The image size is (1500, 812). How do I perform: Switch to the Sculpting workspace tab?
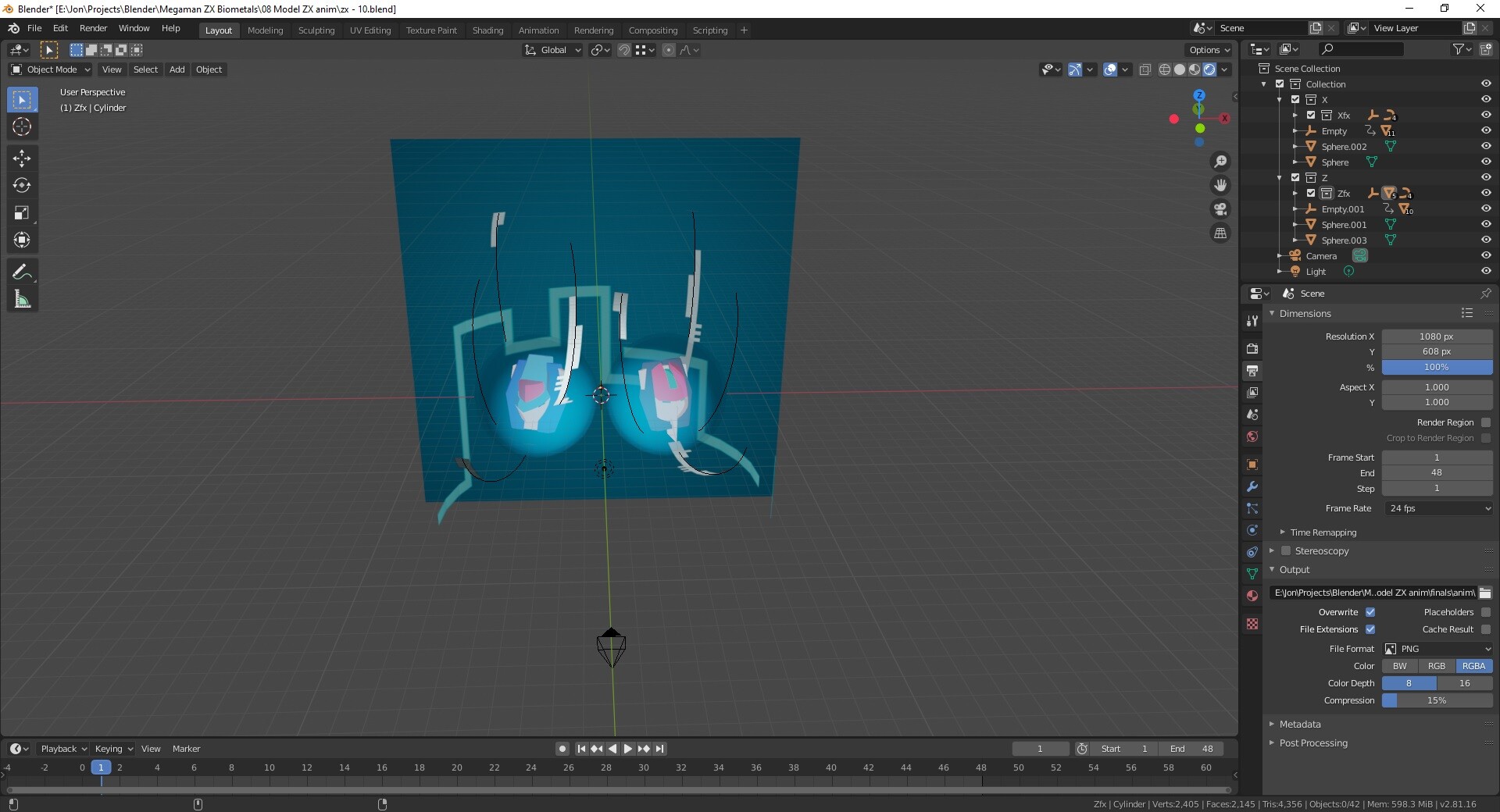click(316, 30)
